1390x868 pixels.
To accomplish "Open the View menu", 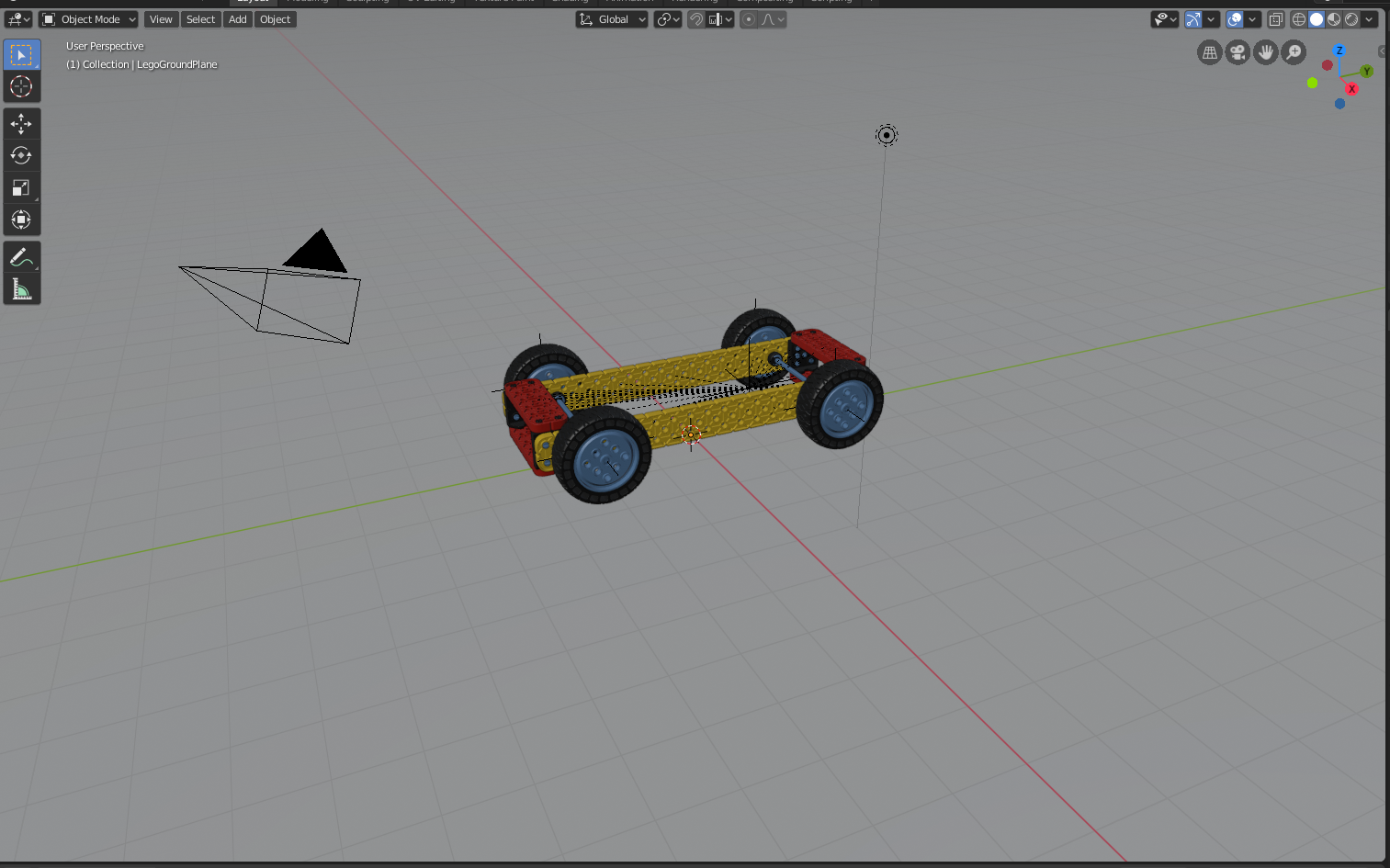I will 161,19.
